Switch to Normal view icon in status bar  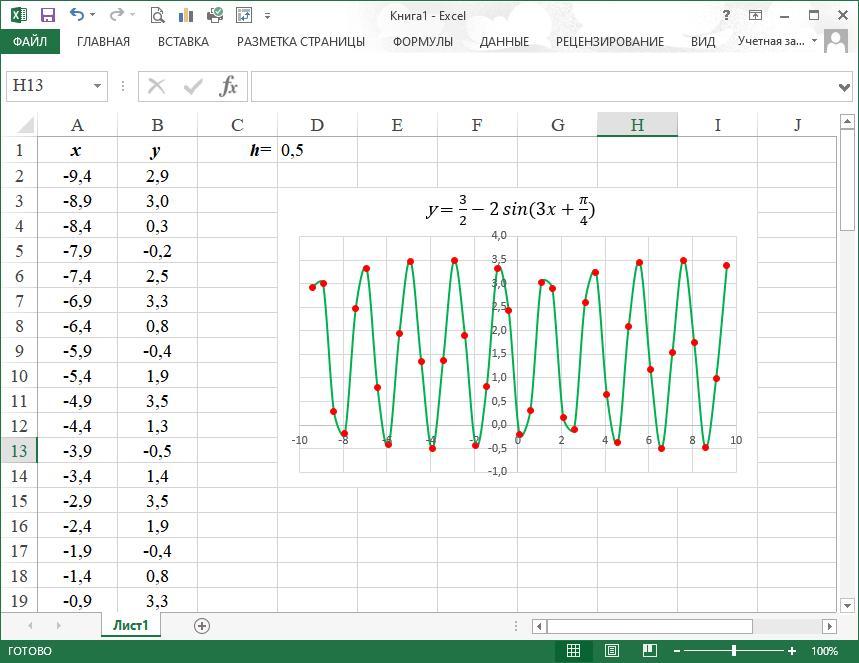(573, 650)
